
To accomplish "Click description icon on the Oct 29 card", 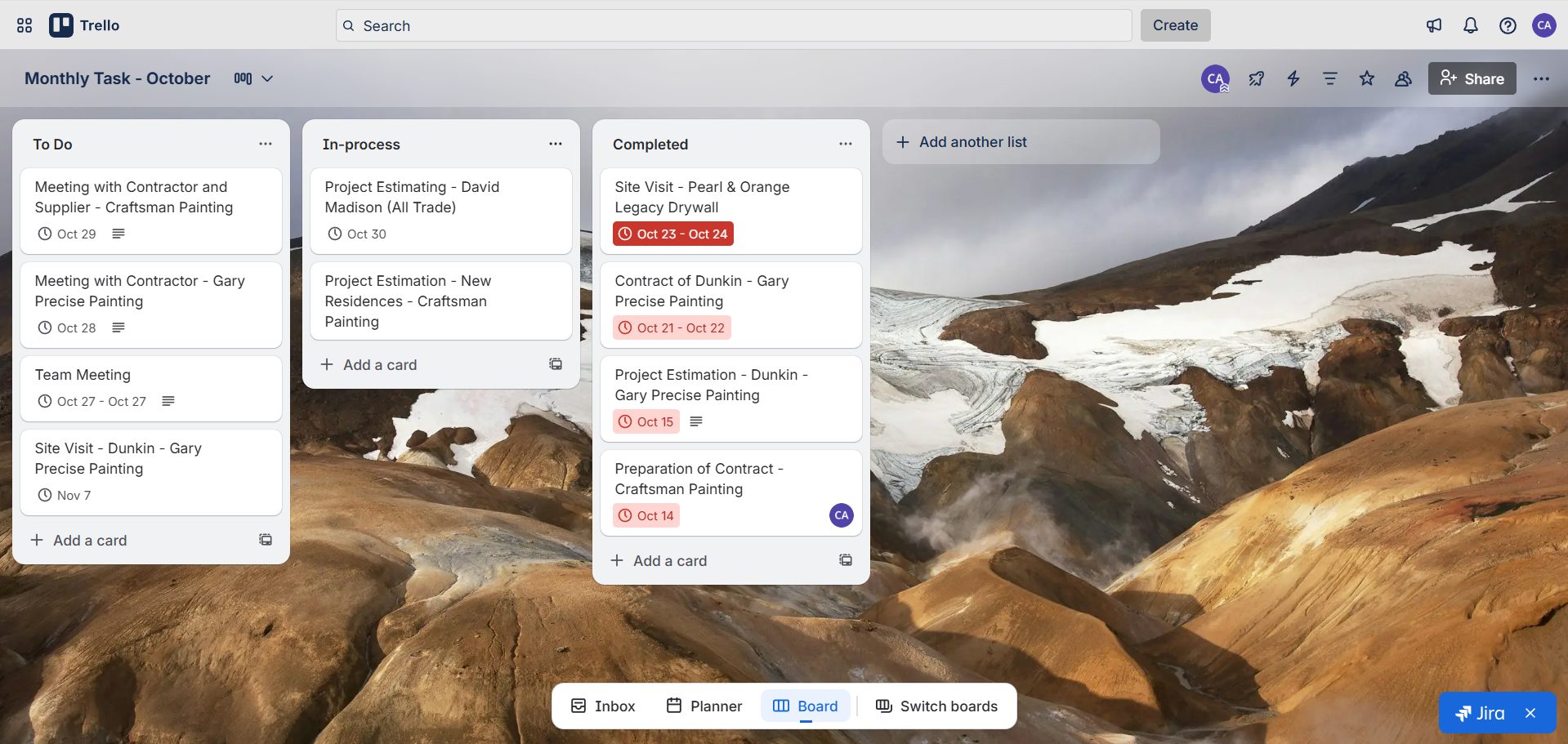I will (118, 234).
